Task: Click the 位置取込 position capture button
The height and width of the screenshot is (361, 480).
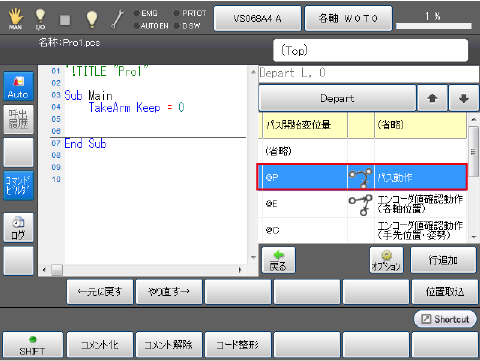Action: tap(445, 292)
